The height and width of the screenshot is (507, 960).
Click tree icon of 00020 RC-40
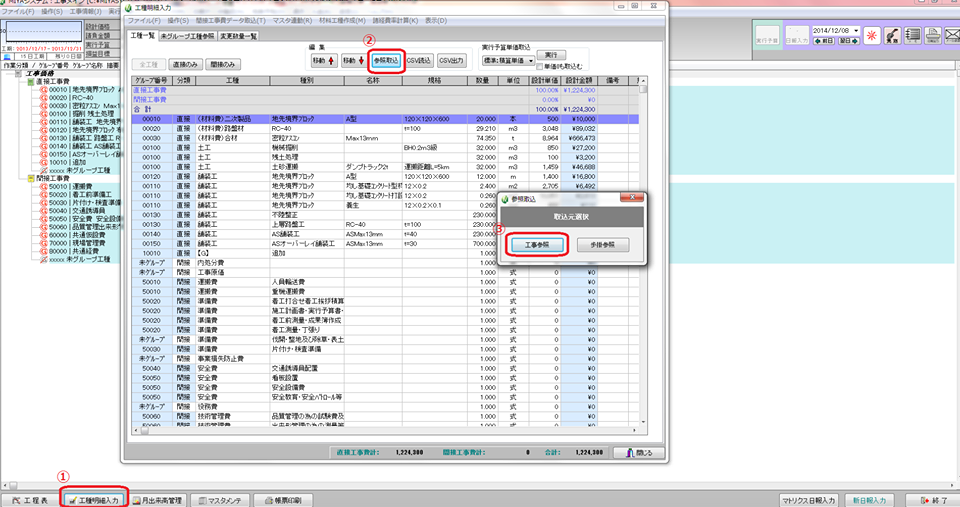click(x=43, y=97)
